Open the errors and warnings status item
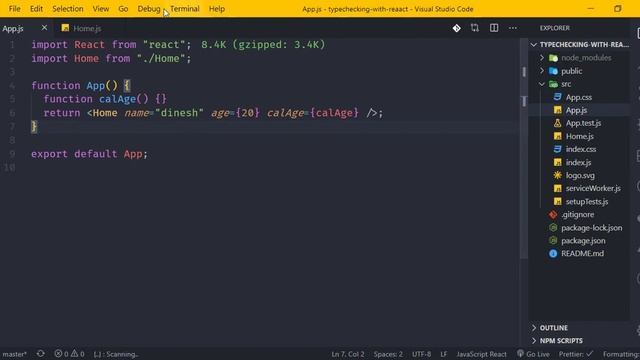This screenshot has height=360, width=640. (69, 354)
